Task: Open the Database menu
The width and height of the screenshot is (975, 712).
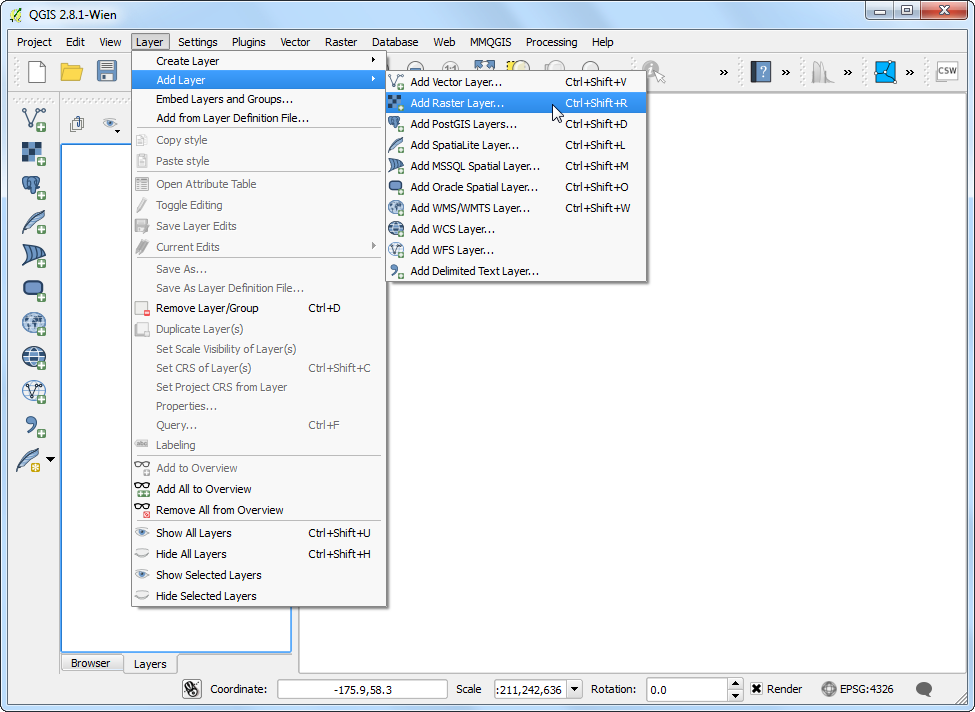Action: (x=395, y=42)
